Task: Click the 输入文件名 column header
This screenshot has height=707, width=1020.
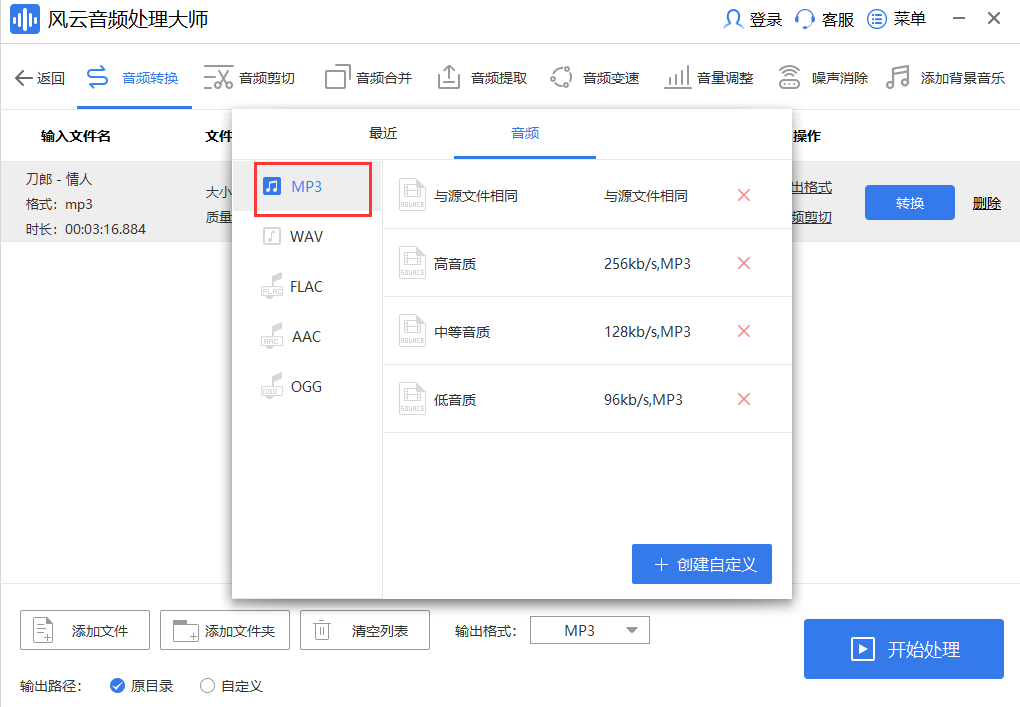Action: click(75, 136)
